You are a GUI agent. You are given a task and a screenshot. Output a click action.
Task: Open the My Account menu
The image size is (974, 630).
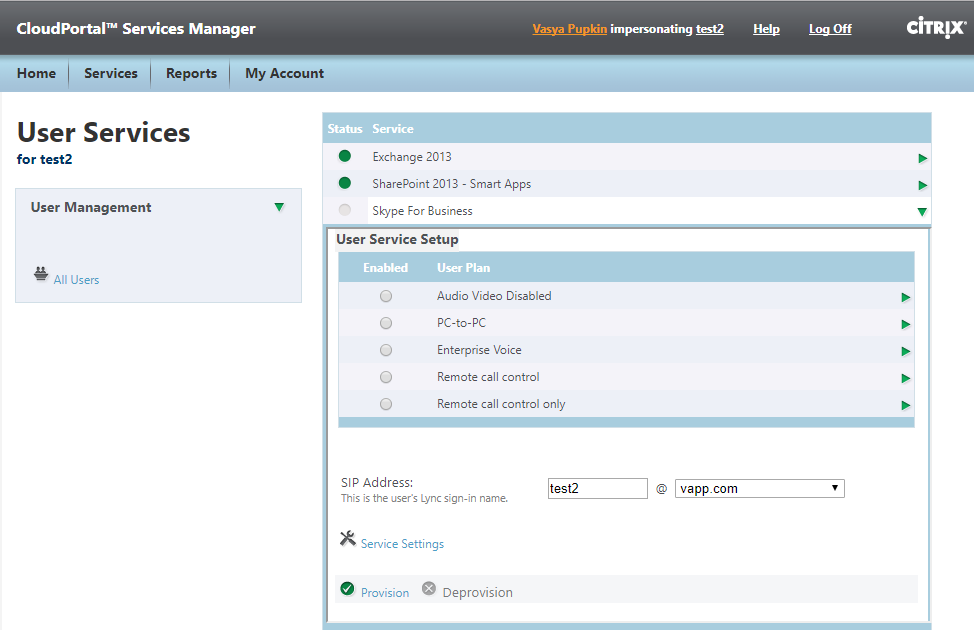(284, 73)
